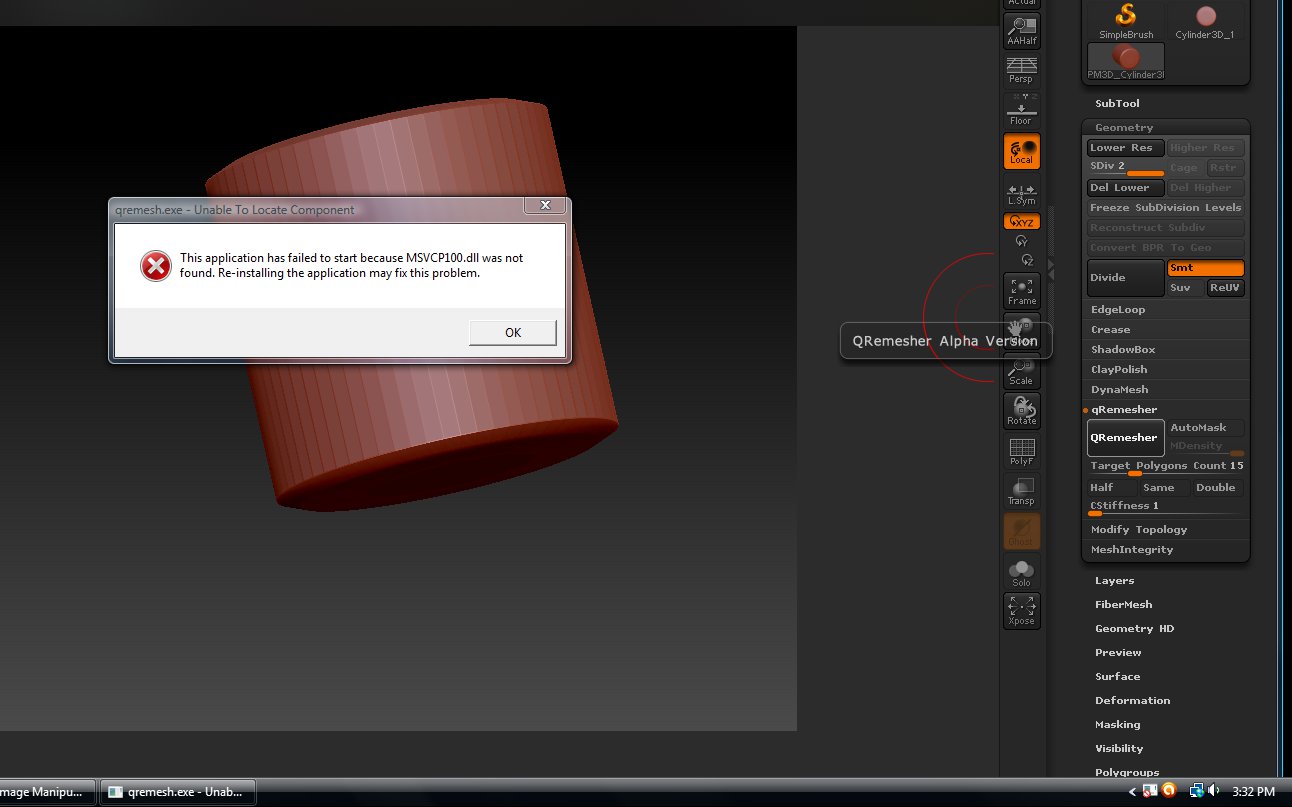1292x807 pixels.
Task: Click the Lower Res button
Action: tap(1126, 148)
